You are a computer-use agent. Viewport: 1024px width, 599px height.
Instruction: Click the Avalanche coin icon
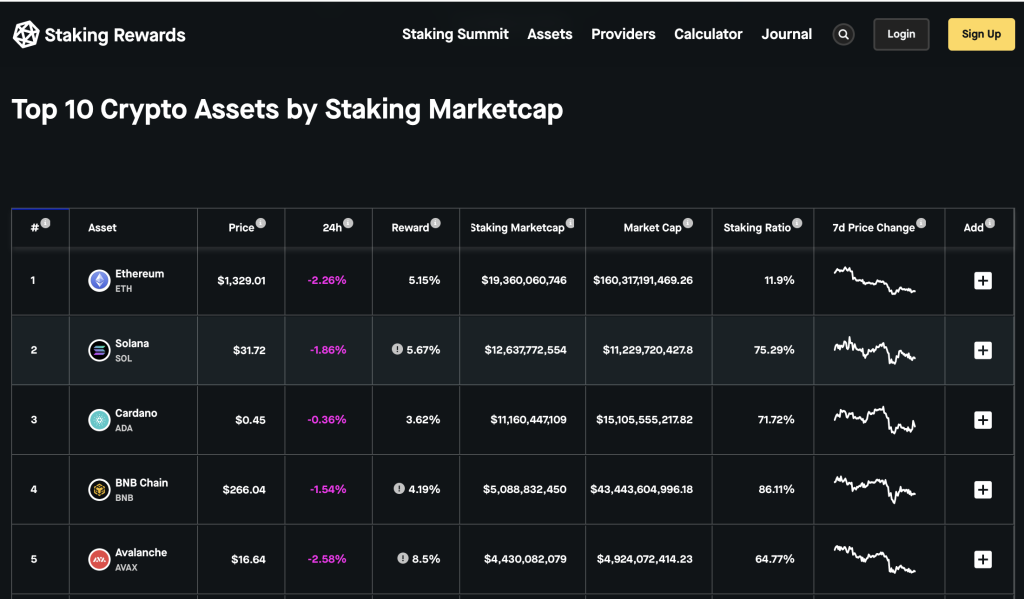tap(99, 560)
